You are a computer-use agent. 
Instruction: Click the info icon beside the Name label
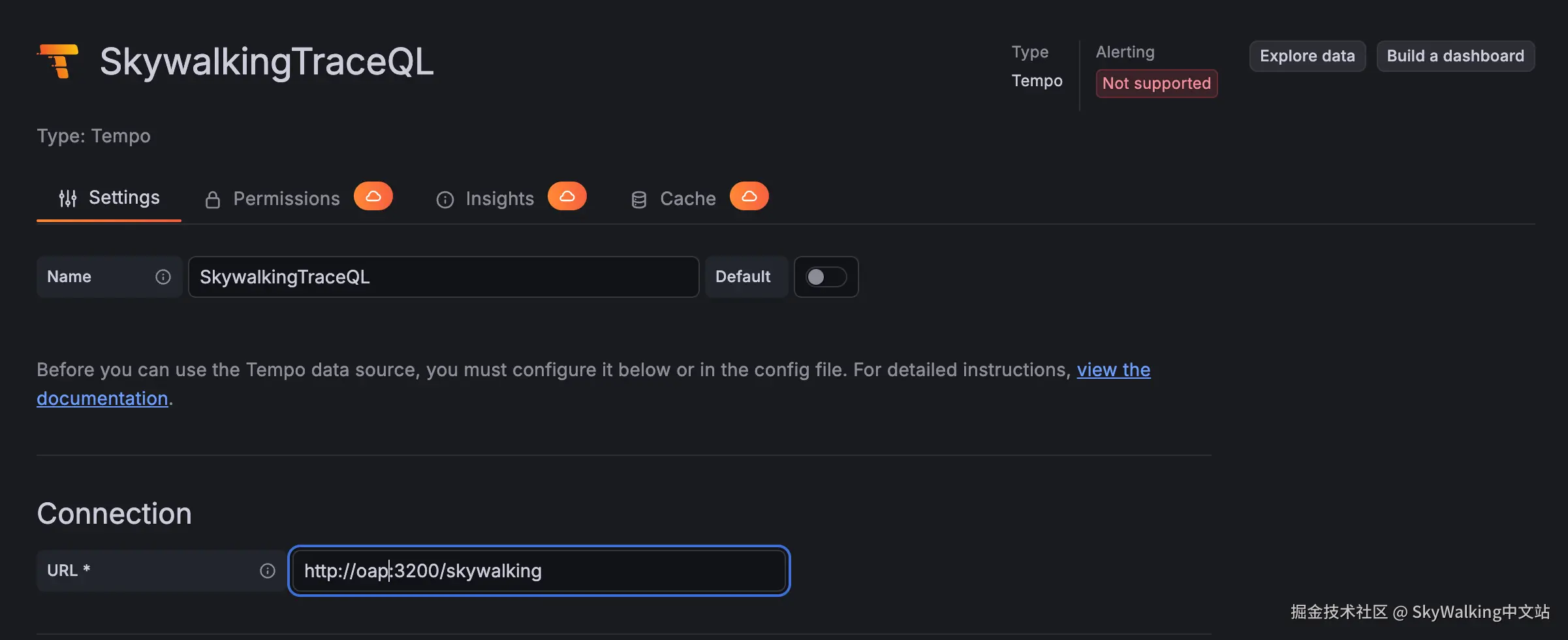click(163, 277)
